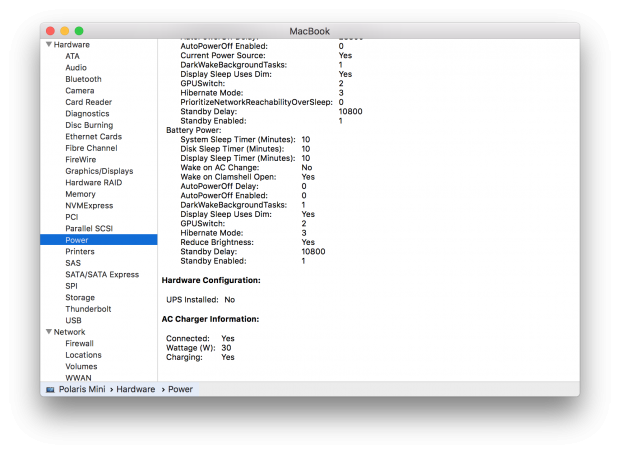This screenshot has height=454, width=620.
Task: Open the Card Reader section
Action: tap(89, 102)
